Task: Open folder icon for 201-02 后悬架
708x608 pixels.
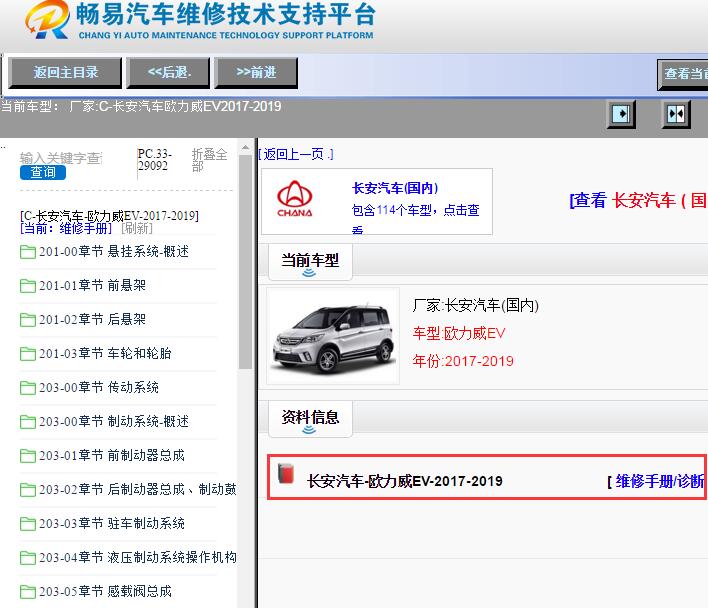Action: tap(28, 320)
